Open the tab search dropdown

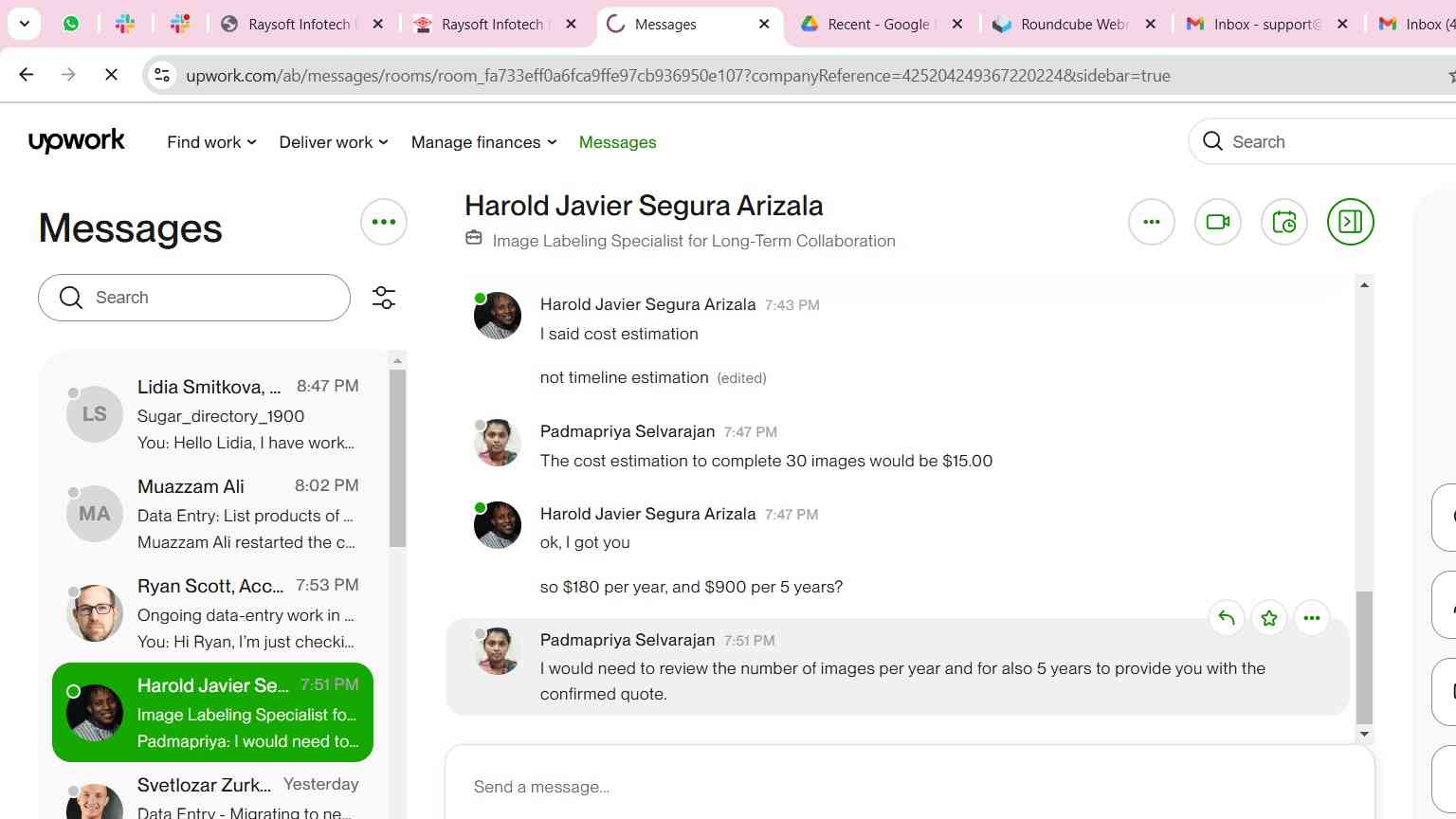pos(25,24)
